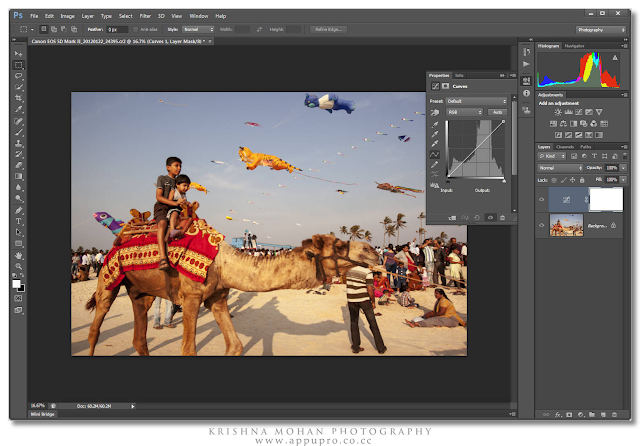Screen dimensions: 640x446
Task: Click the trash icon in Properties panel
Action: coord(502,217)
